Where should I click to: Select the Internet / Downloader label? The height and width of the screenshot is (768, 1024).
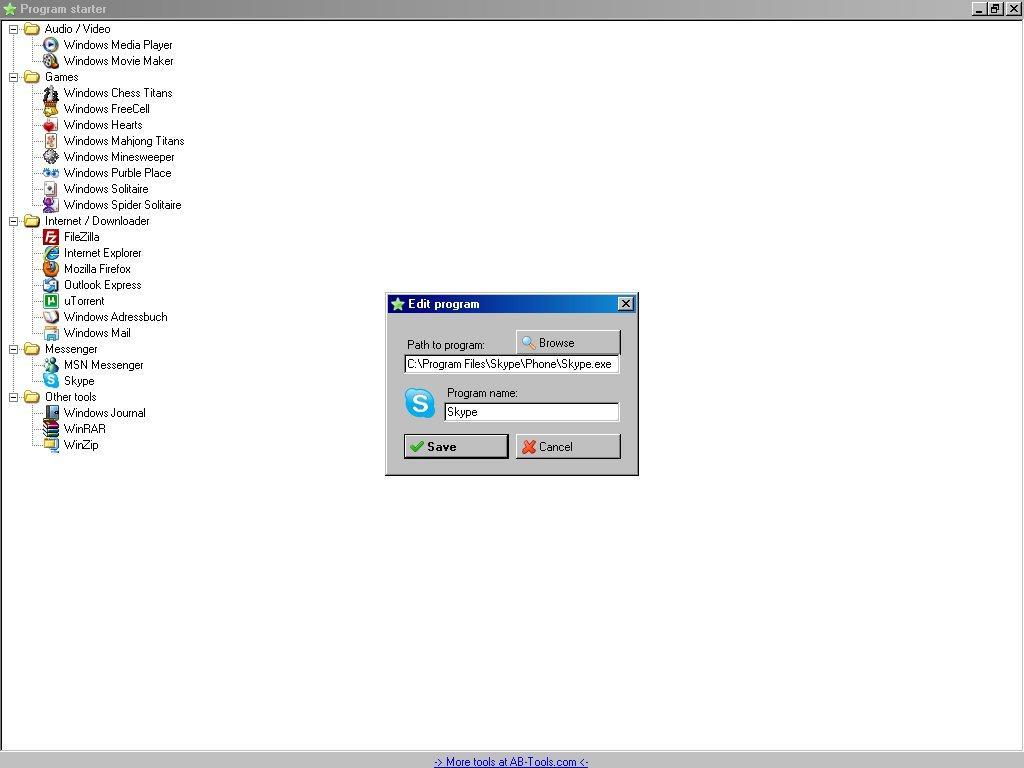tap(97, 221)
